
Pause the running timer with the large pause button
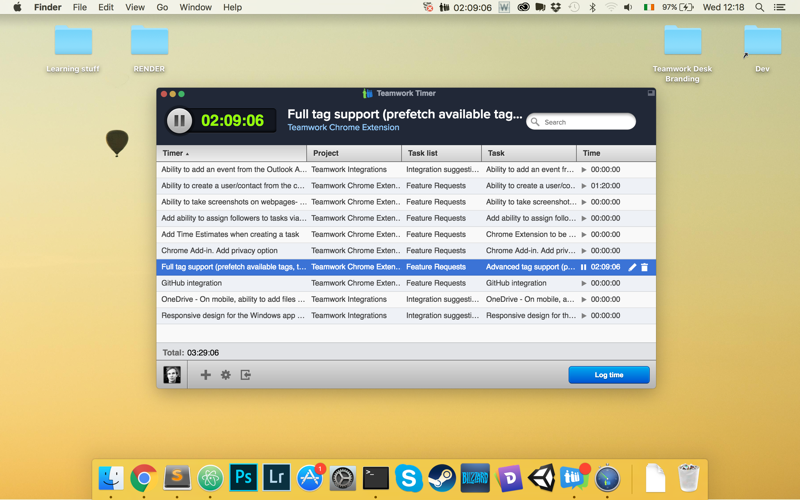pos(179,121)
